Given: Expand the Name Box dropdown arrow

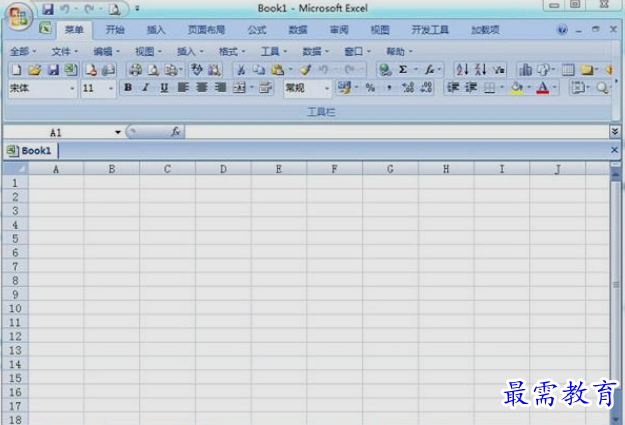Looking at the screenshot, I should 118,132.
